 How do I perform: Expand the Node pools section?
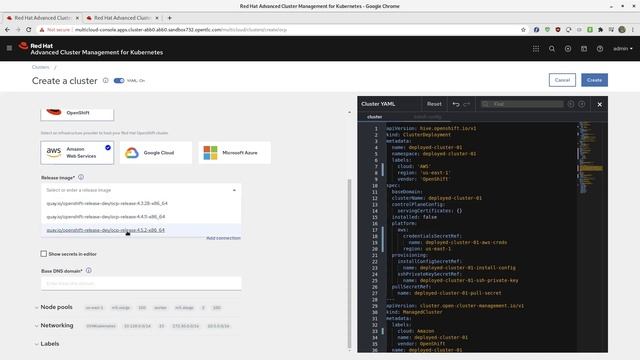[56, 307]
